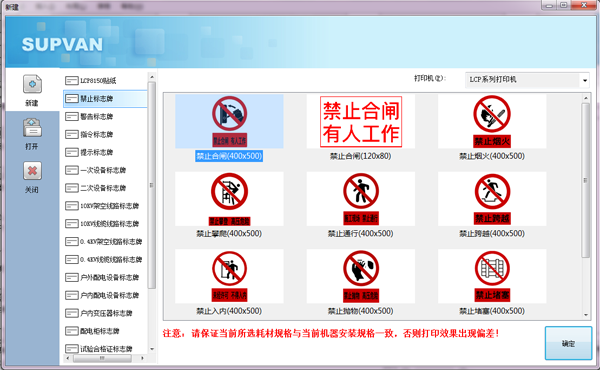Screen dimensions: 600x370
Task: Click the 禁止堵塞(400x500) caption text
Action: click(492, 311)
